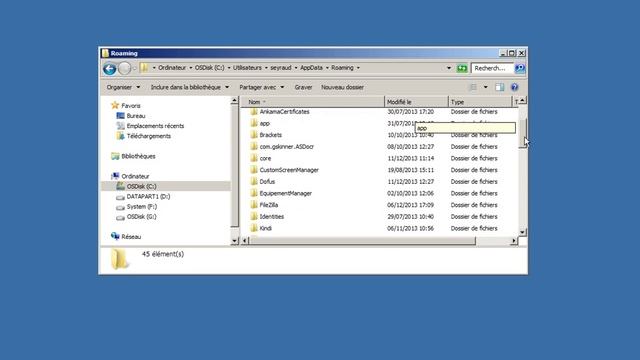This screenshot has width=640, height=360.
Task: Click the file list vertical scrollbar thumb
Action: point(522,133)
